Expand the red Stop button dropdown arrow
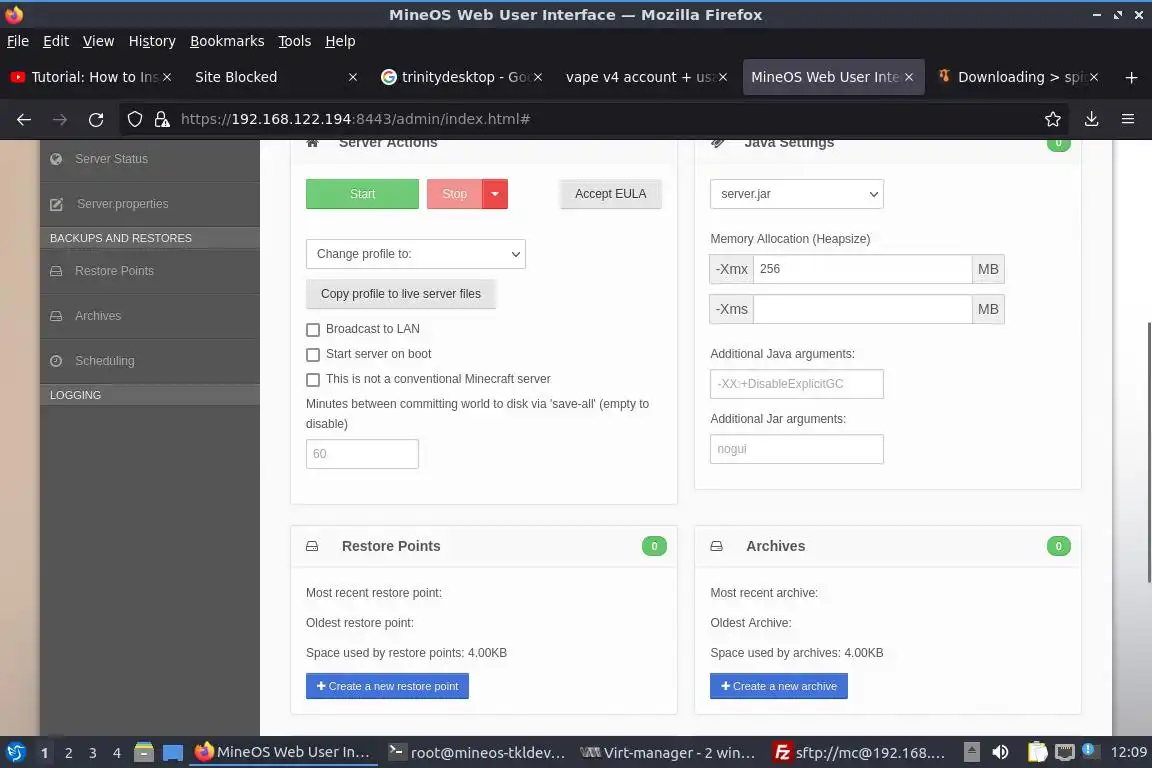The image size is (1152, 768). [x=495, y=194]
